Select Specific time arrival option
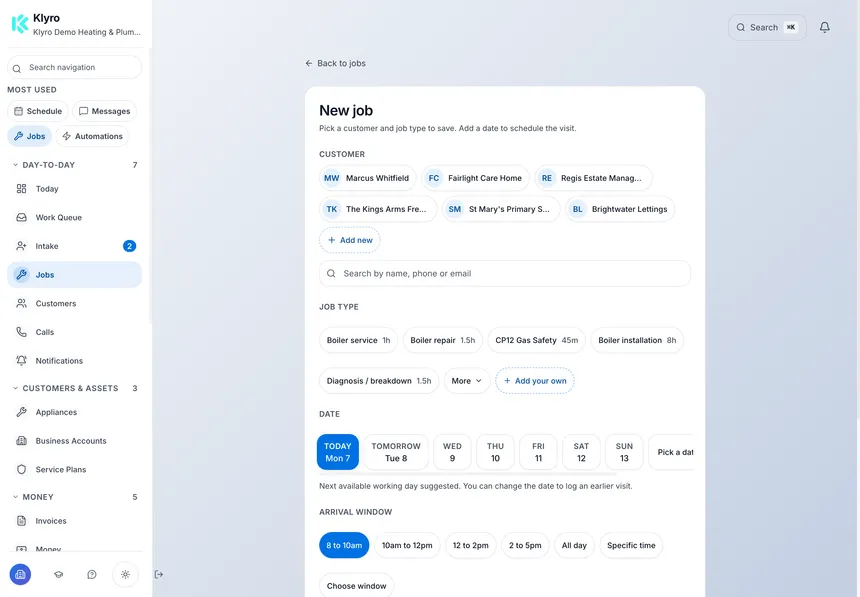Image resolution: width=860 pixels, height=597 pixels. (631, 545)
